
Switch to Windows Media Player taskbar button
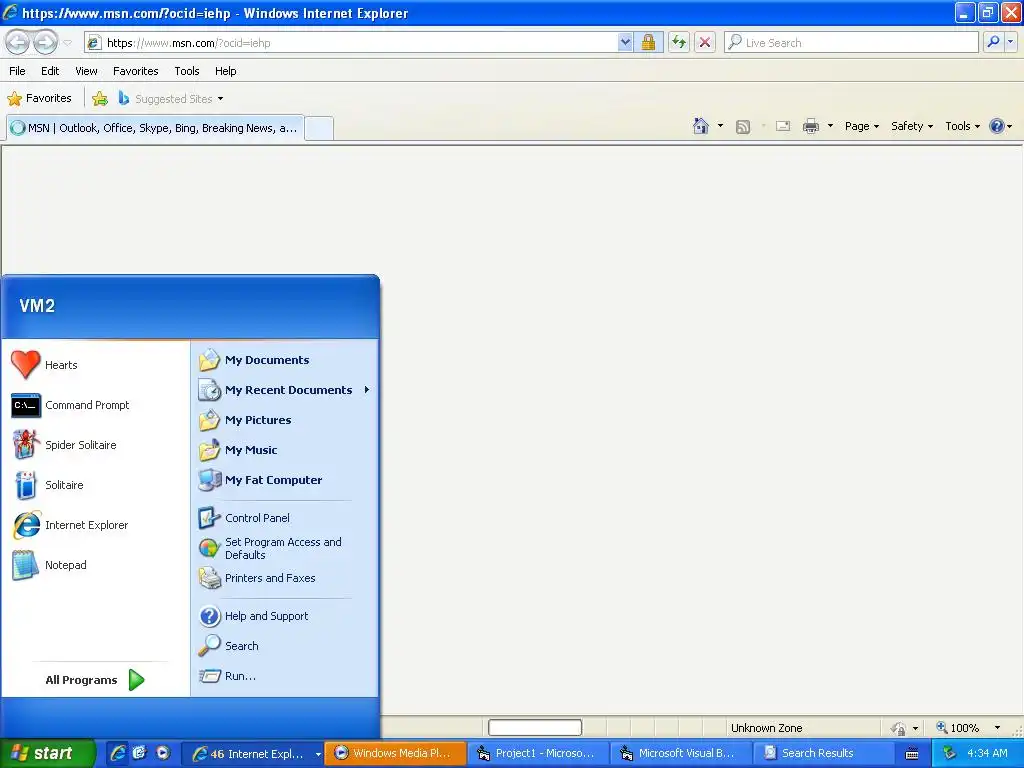[395, 753]
